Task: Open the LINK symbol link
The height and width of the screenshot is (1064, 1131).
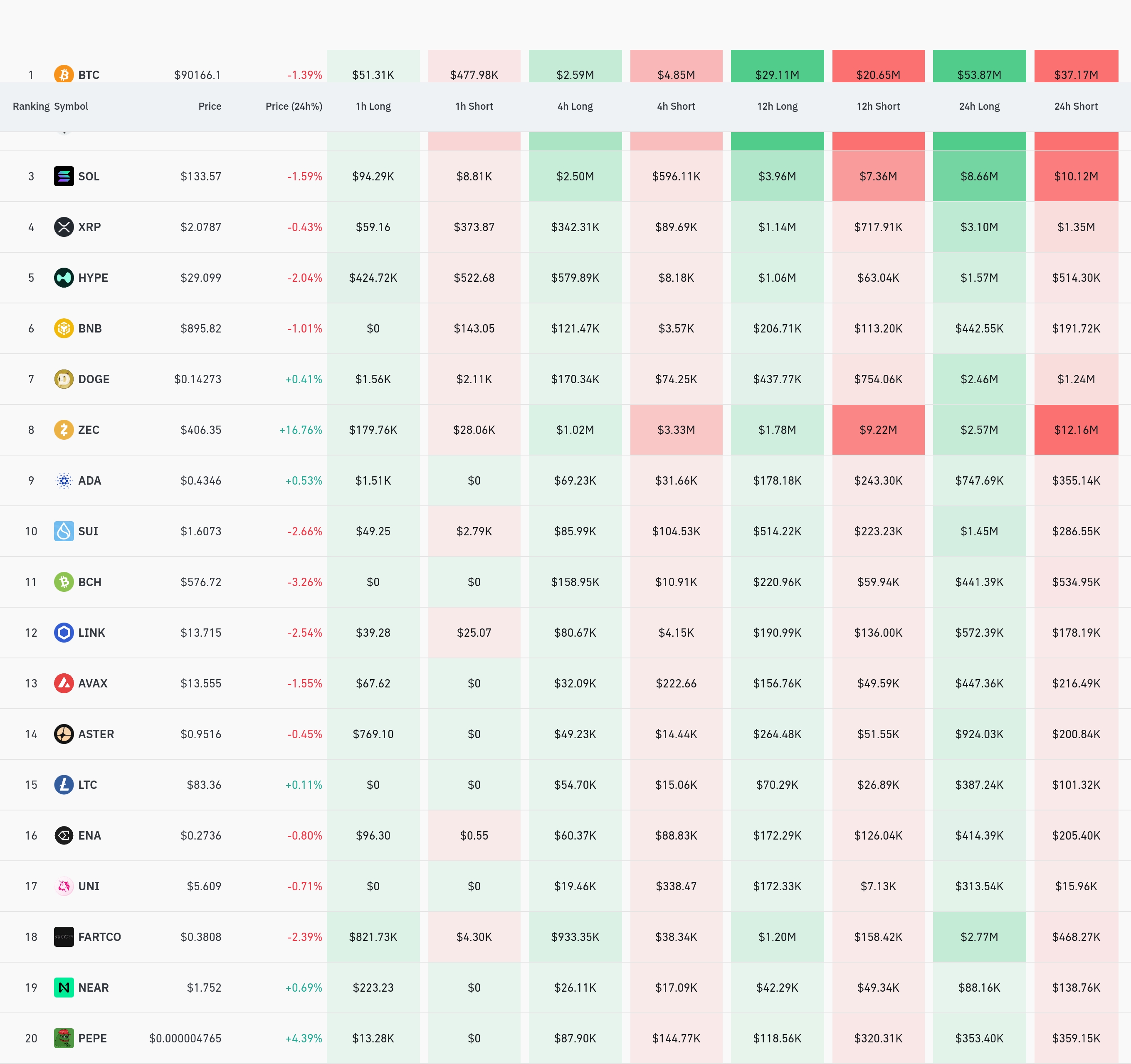Action: click(x=91, y=632)
